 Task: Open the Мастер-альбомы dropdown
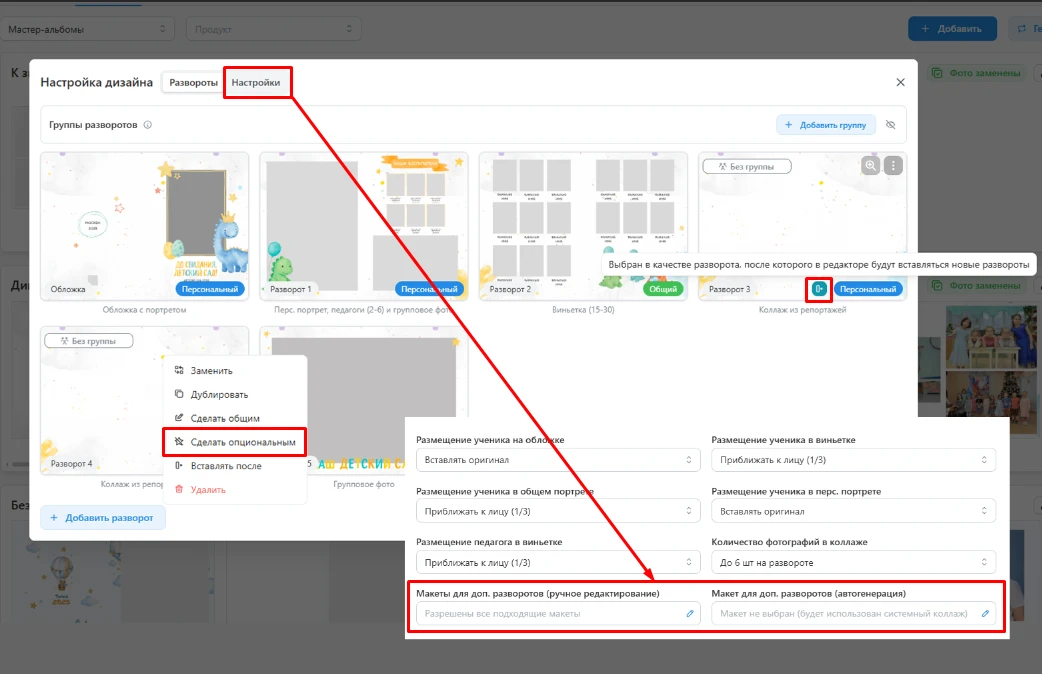coord(87,29)
